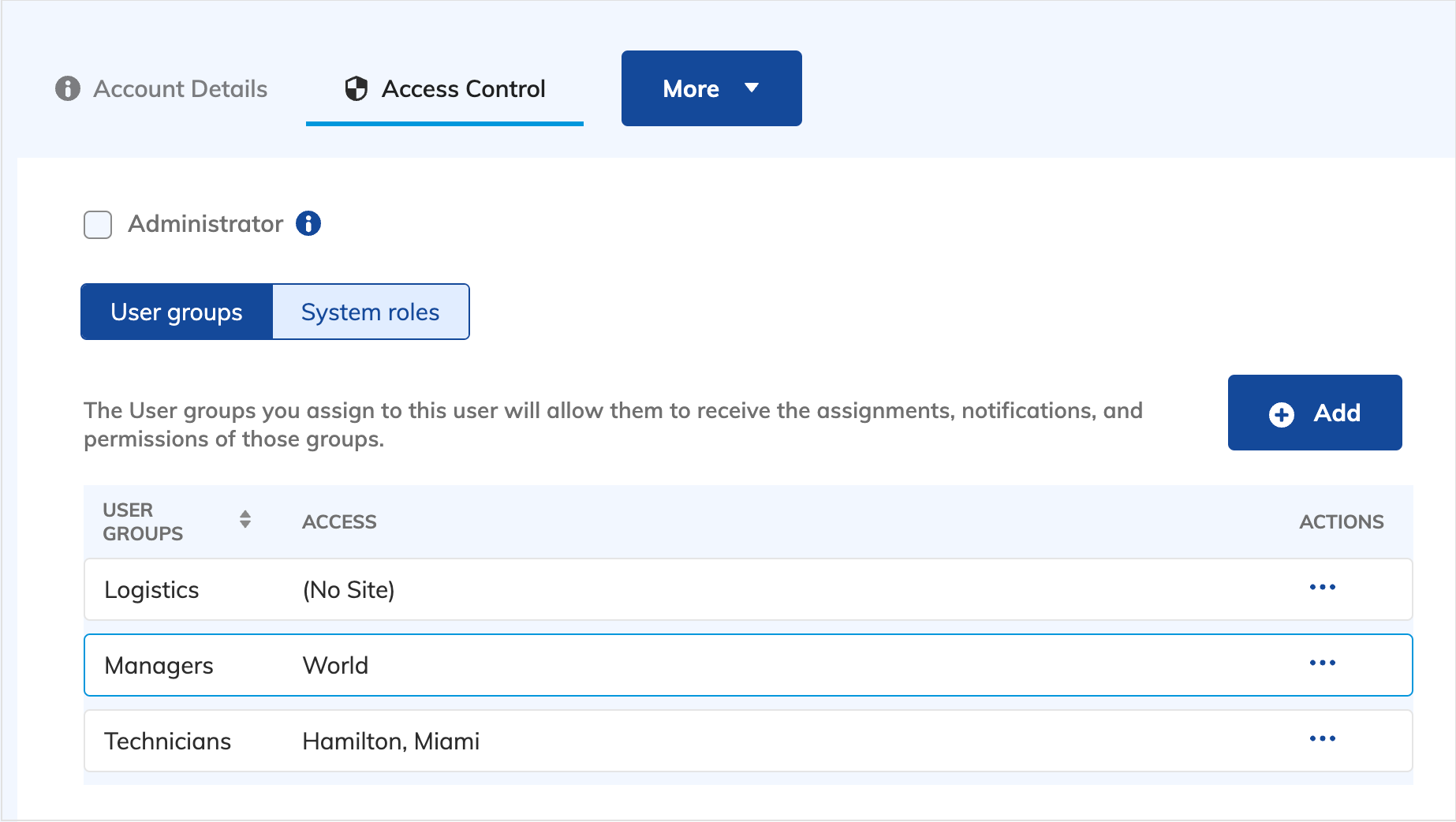The height and width of the screenshot is (822, 1456).
Task: Open the More dropdown menu
Action: (710, 88)
